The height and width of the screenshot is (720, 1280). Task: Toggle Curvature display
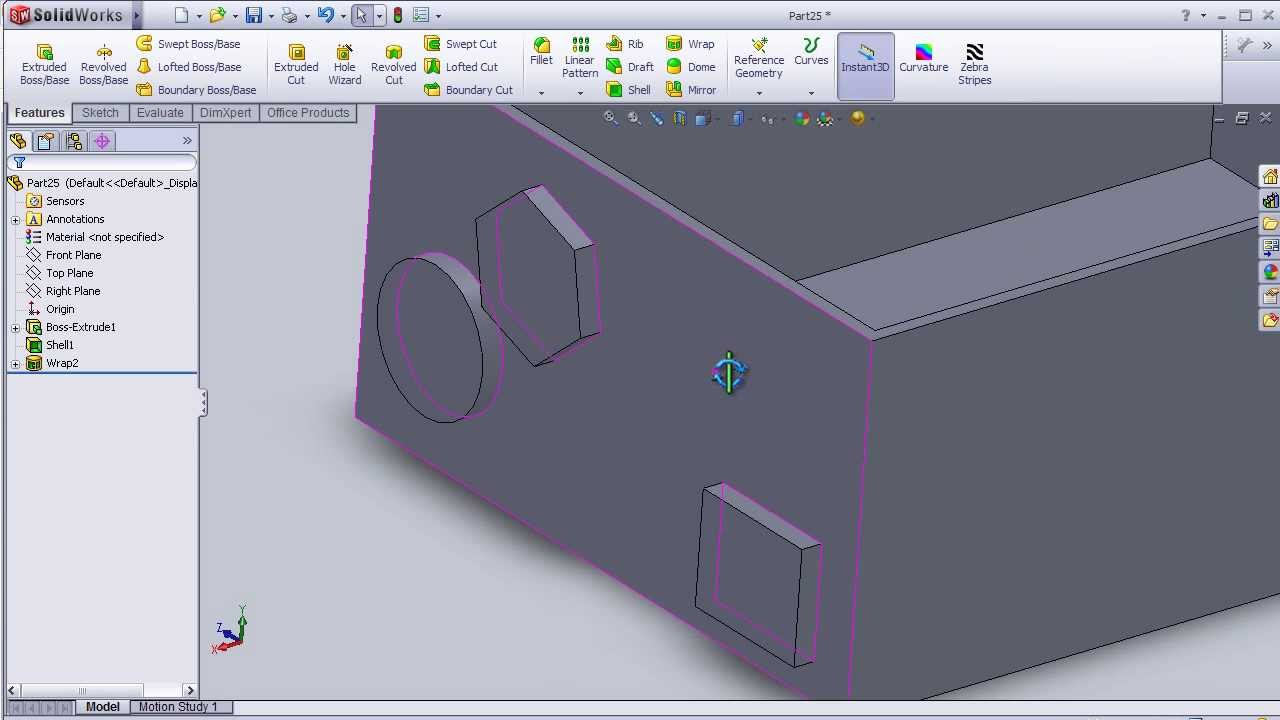923,58
